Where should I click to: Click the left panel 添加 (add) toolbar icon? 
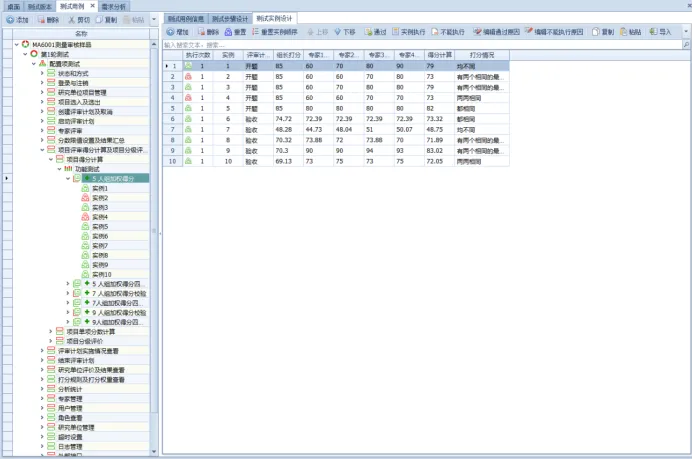coord(10,20)
